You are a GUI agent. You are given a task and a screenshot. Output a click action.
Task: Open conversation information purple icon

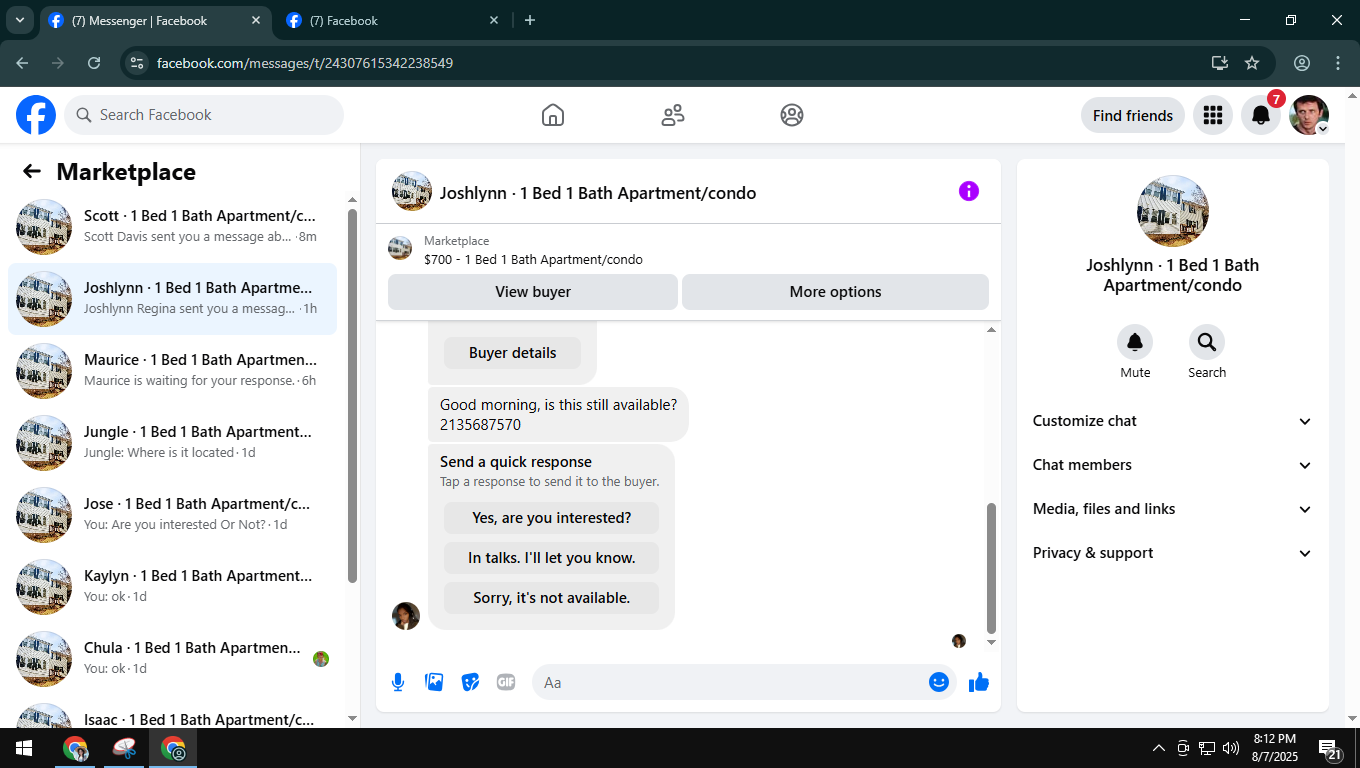[x=969, y=191]
